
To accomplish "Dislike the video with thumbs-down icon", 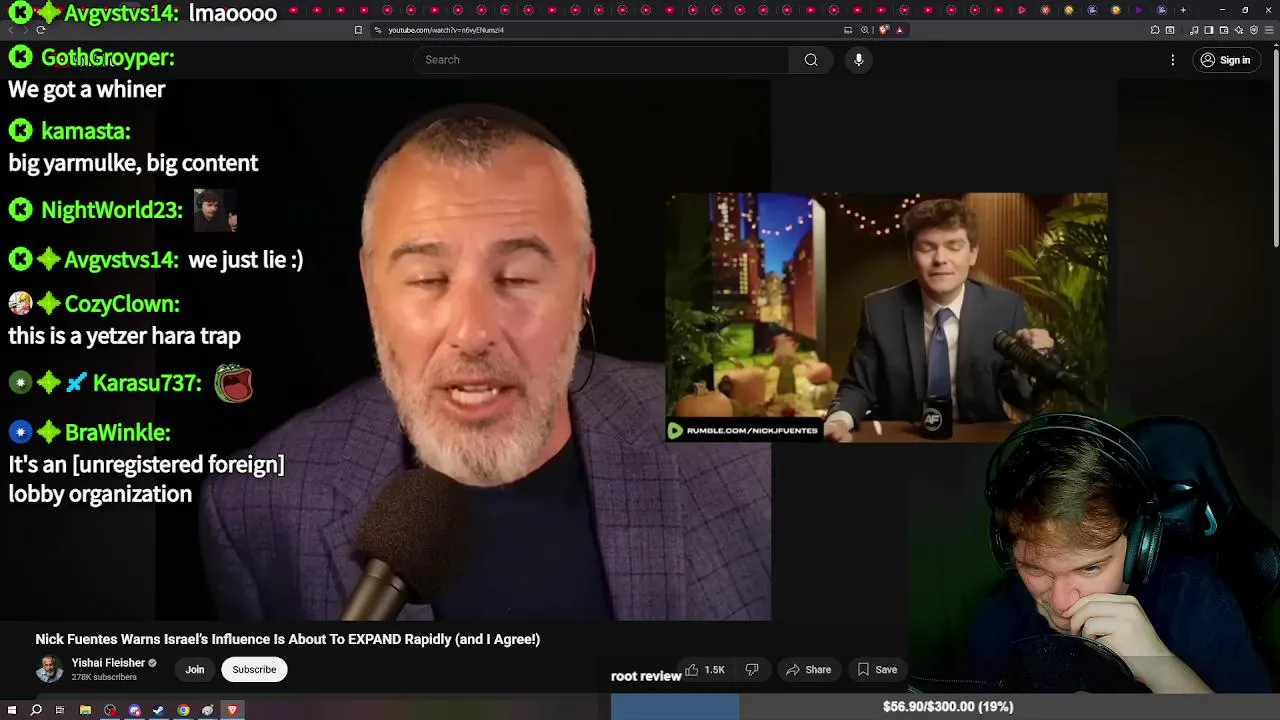I will (x=752, y=670).
